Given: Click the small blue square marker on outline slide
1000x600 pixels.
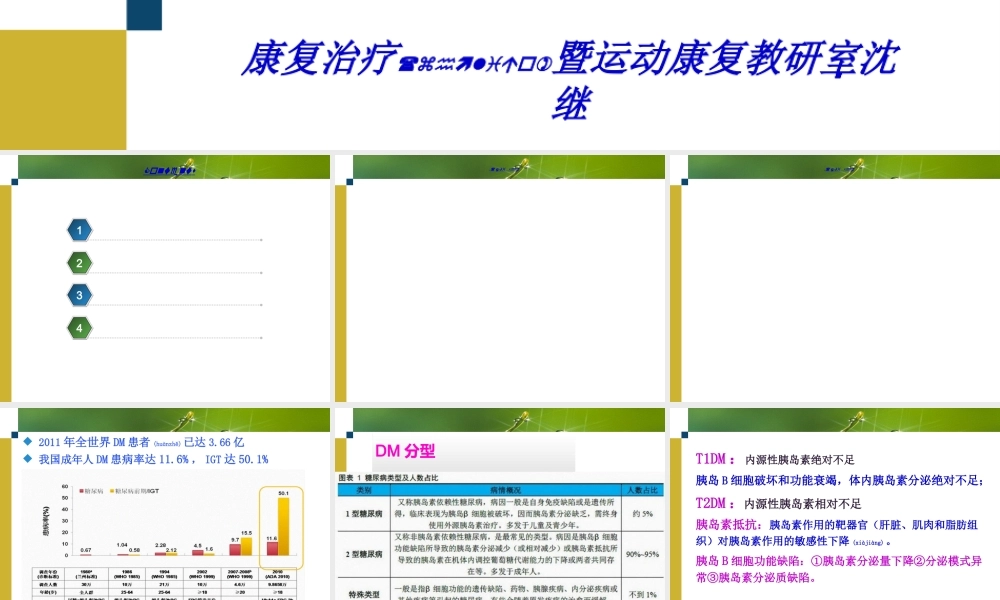Looking at the screenshot, I should pos(14,183).
